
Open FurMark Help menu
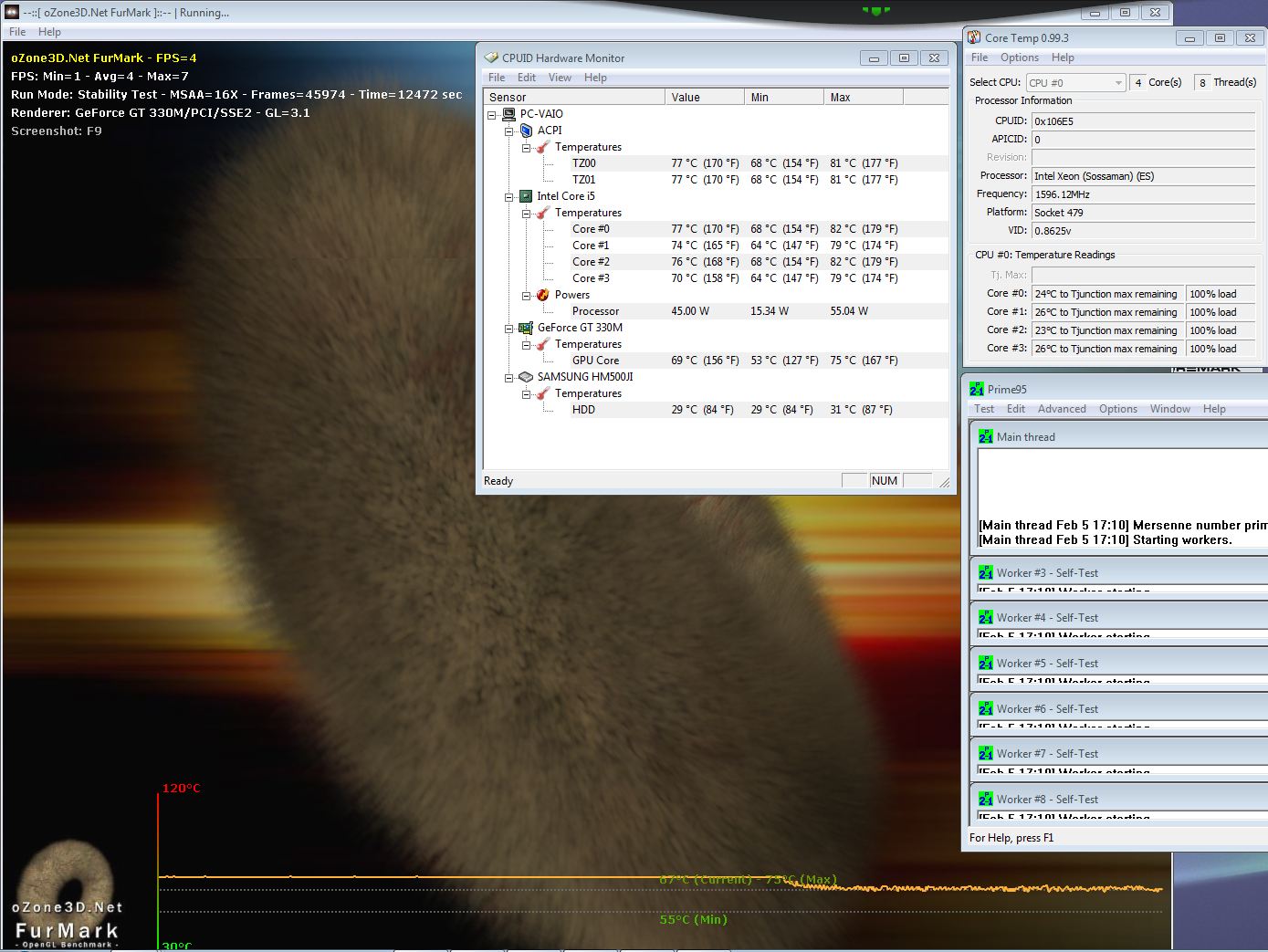tap(49, 32)
